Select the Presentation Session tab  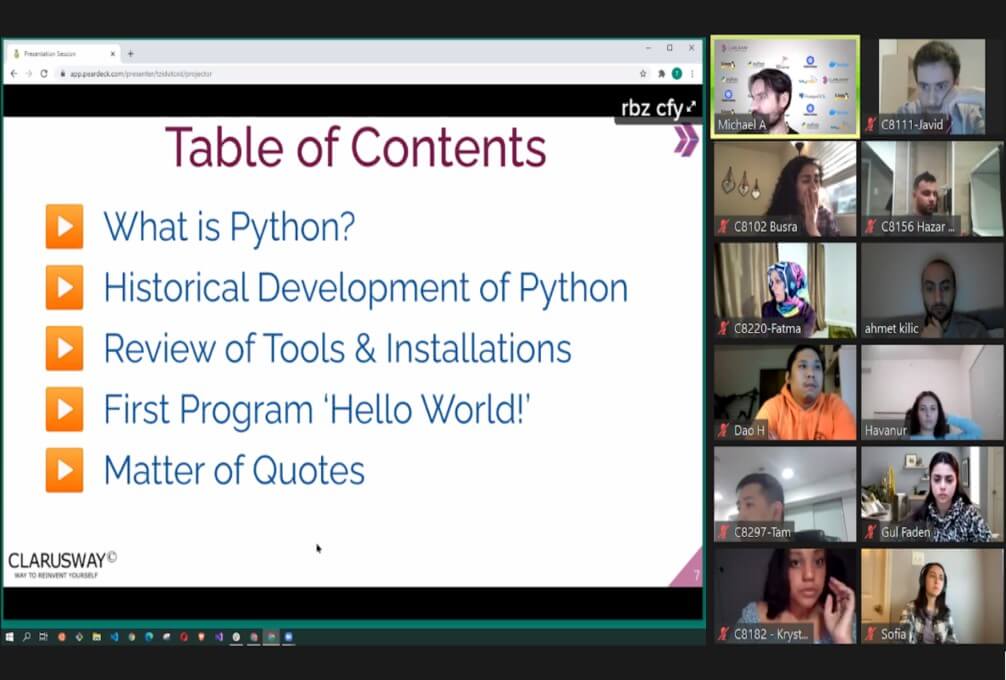click(x=60, y=53)
